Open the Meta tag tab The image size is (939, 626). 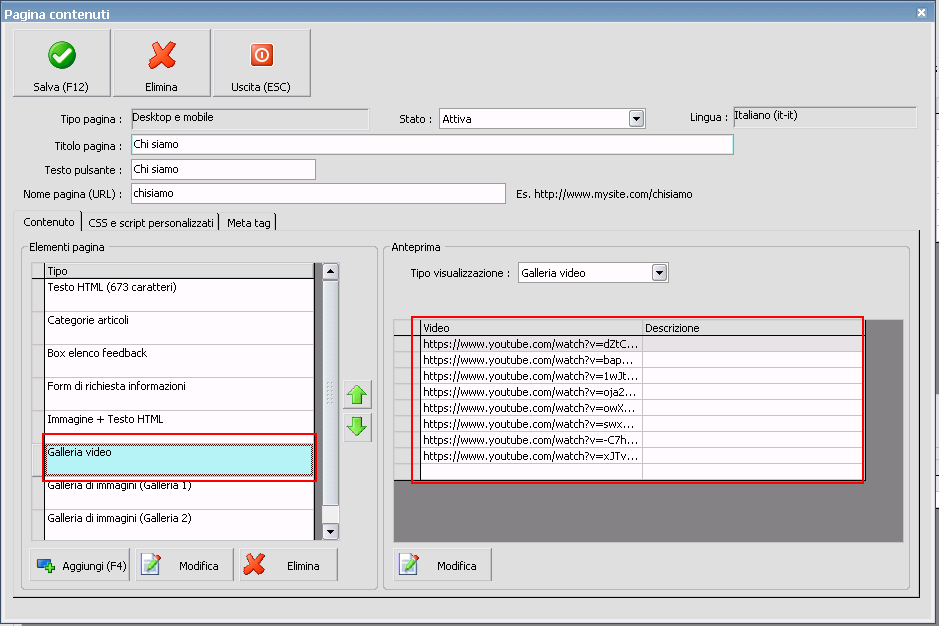point(248,222)
